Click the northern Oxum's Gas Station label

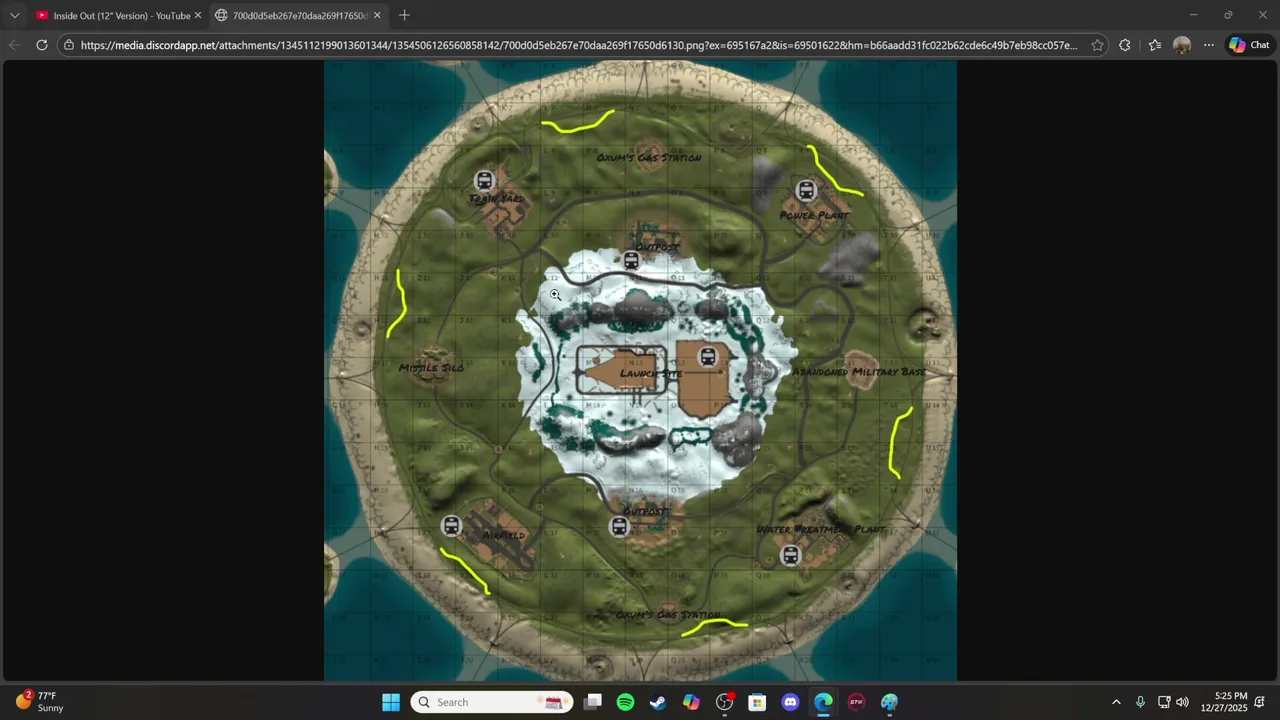(649, 158)
